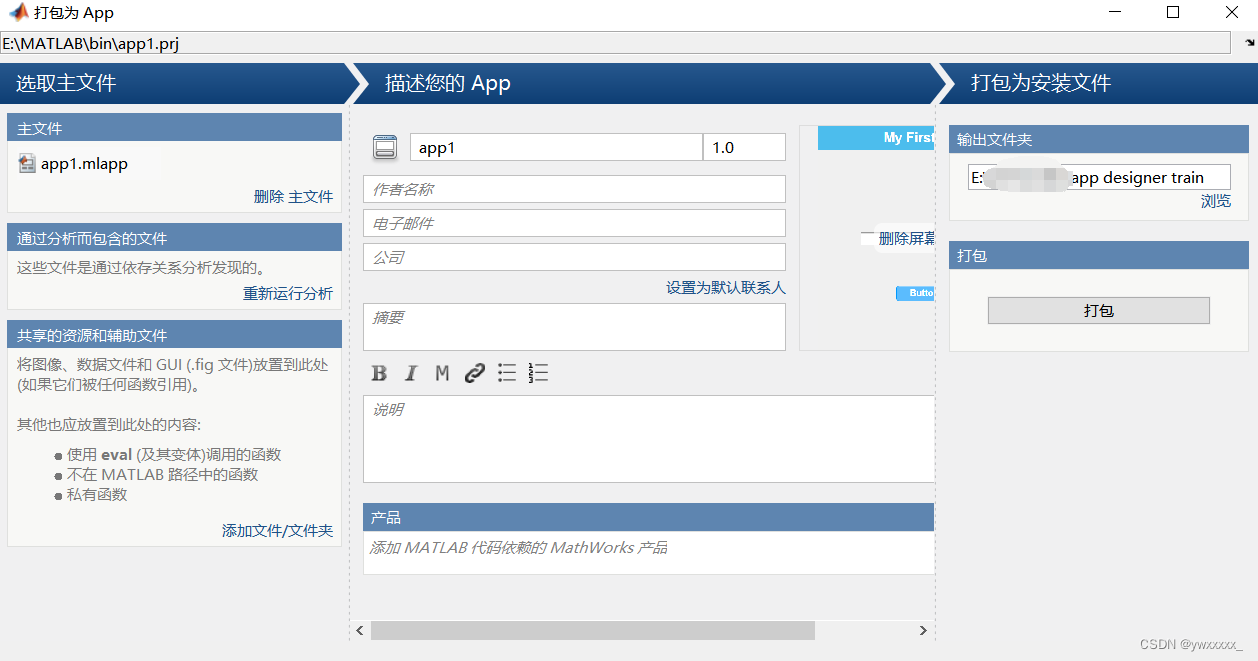Click the 产品 section header
The height and width of the screenshot is (661, 1258).
click(x=648, y=517)
